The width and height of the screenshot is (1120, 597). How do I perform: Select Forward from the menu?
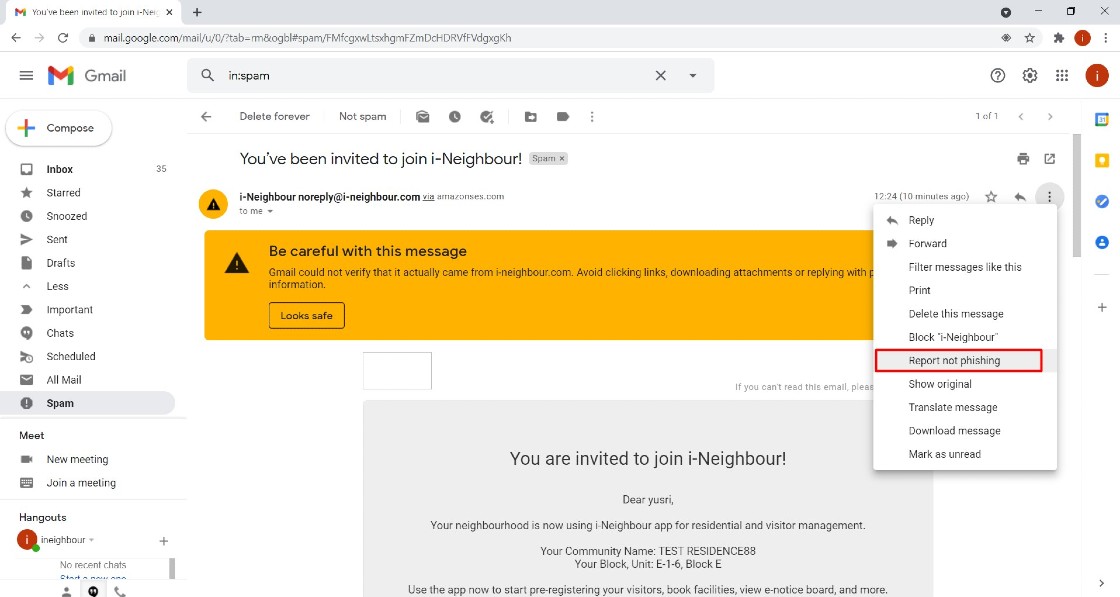(x=965, y=244)
